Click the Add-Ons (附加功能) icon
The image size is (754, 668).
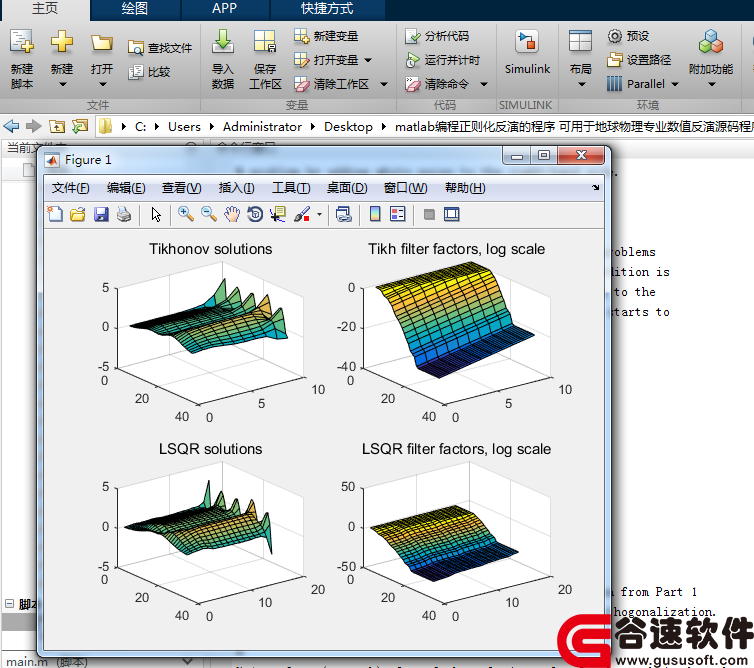click(x=711, y=41)
